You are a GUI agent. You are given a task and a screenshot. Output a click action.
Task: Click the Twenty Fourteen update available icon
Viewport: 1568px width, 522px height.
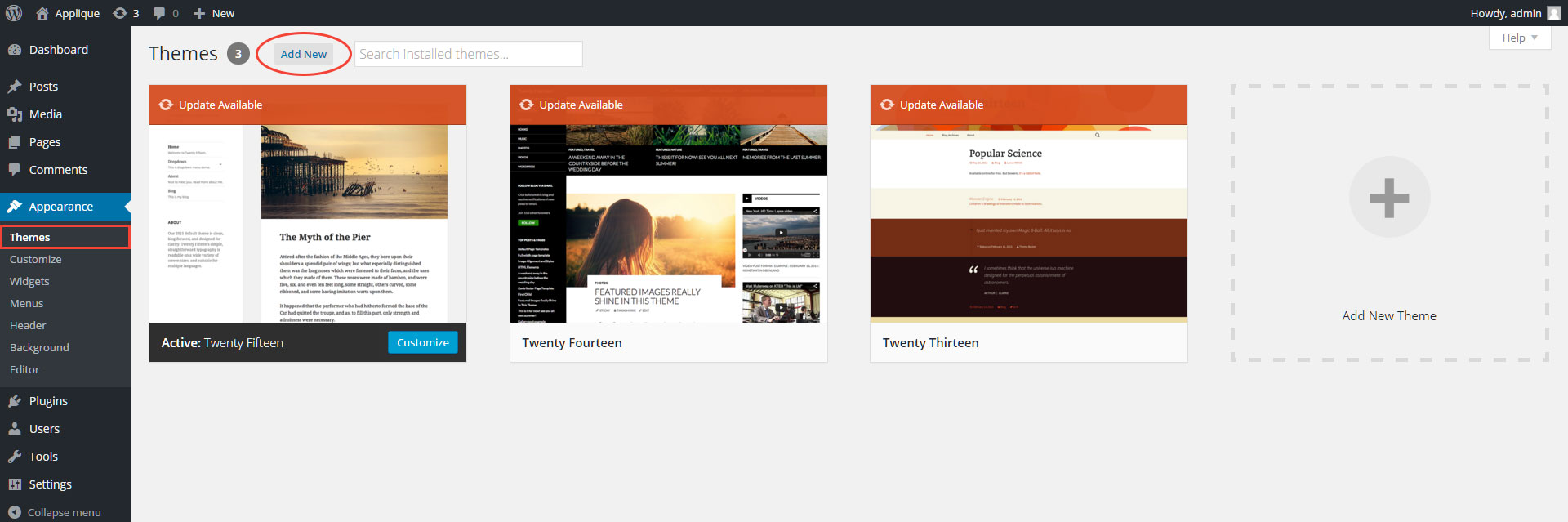[x=526, y=105]
